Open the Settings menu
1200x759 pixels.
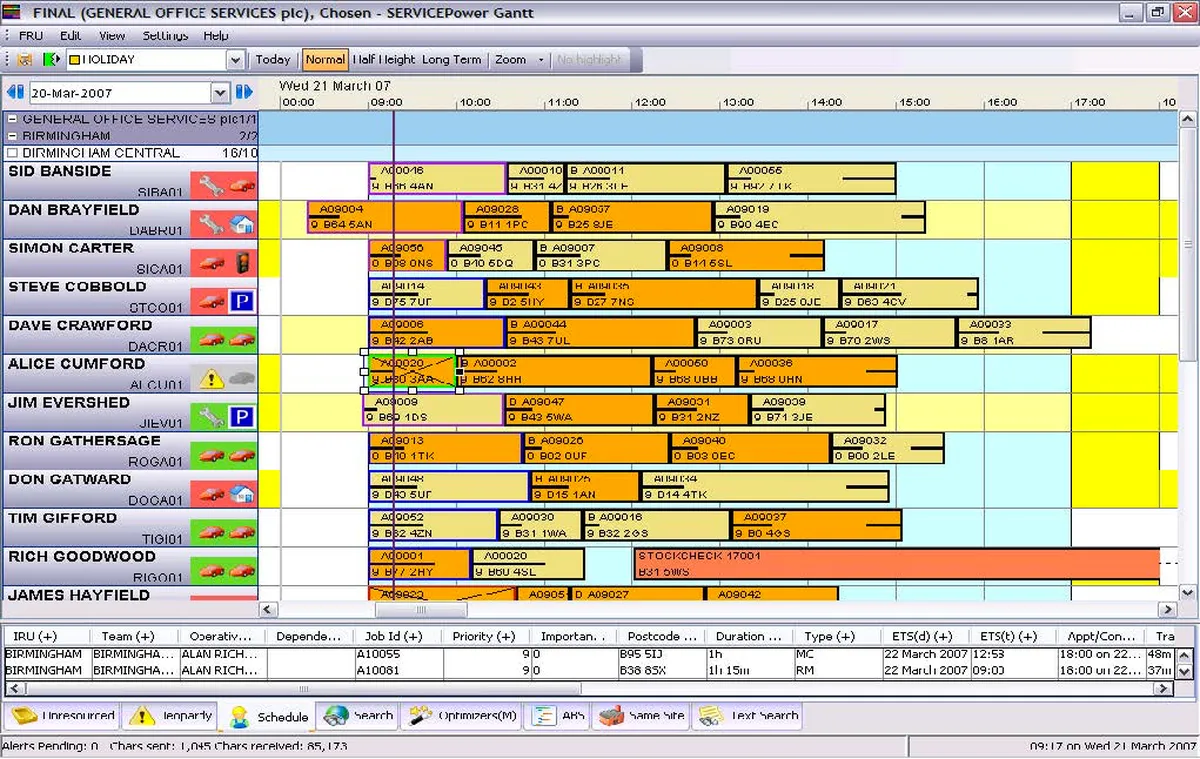(165, 35)
